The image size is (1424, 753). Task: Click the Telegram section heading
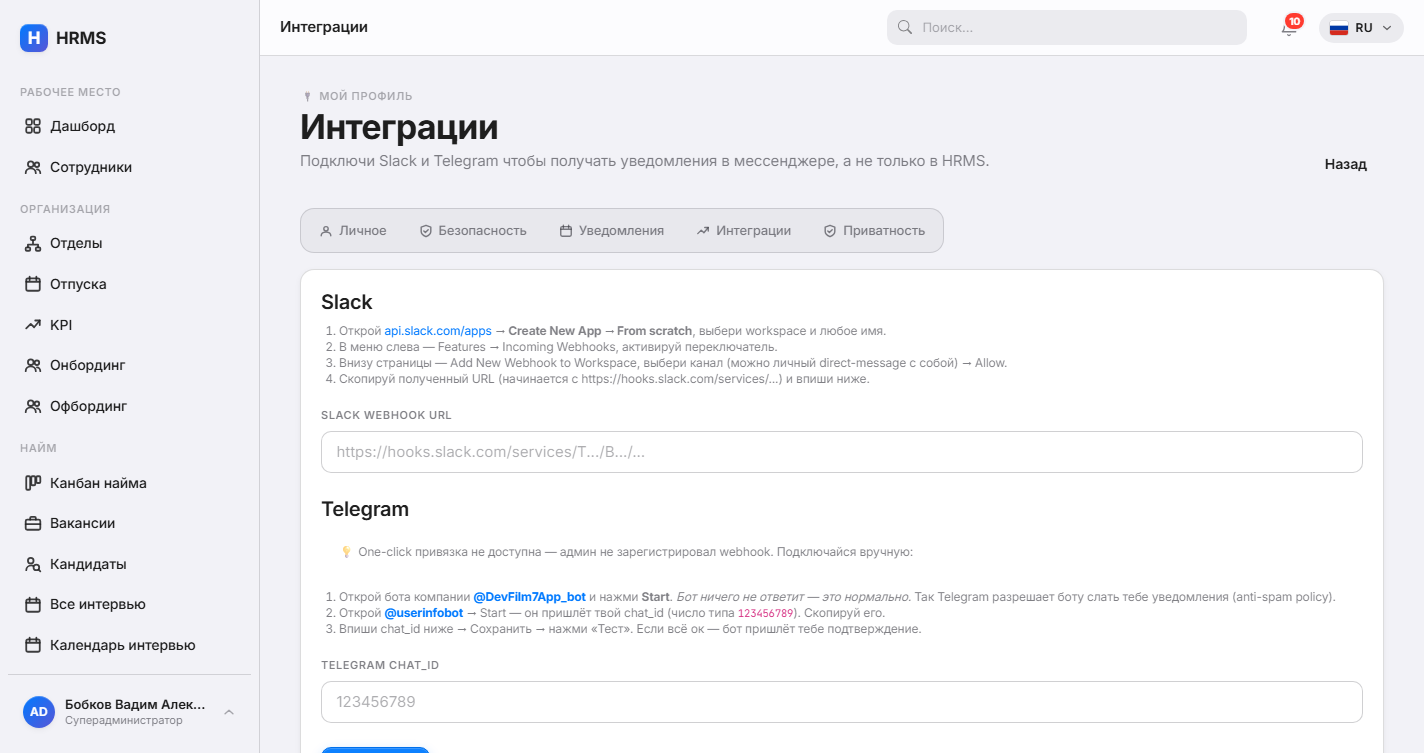(365, 509)
